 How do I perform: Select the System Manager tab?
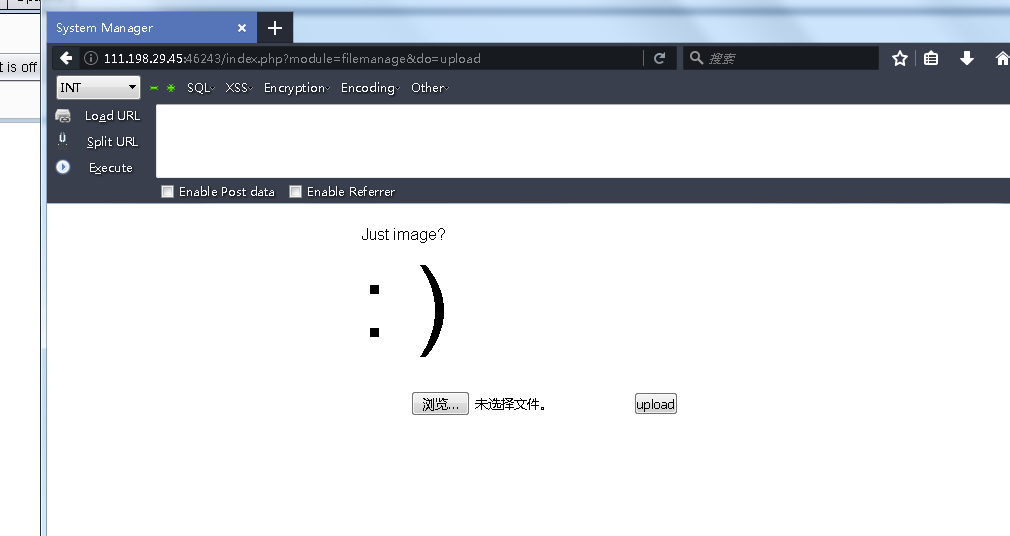click(x=151, y=28)
